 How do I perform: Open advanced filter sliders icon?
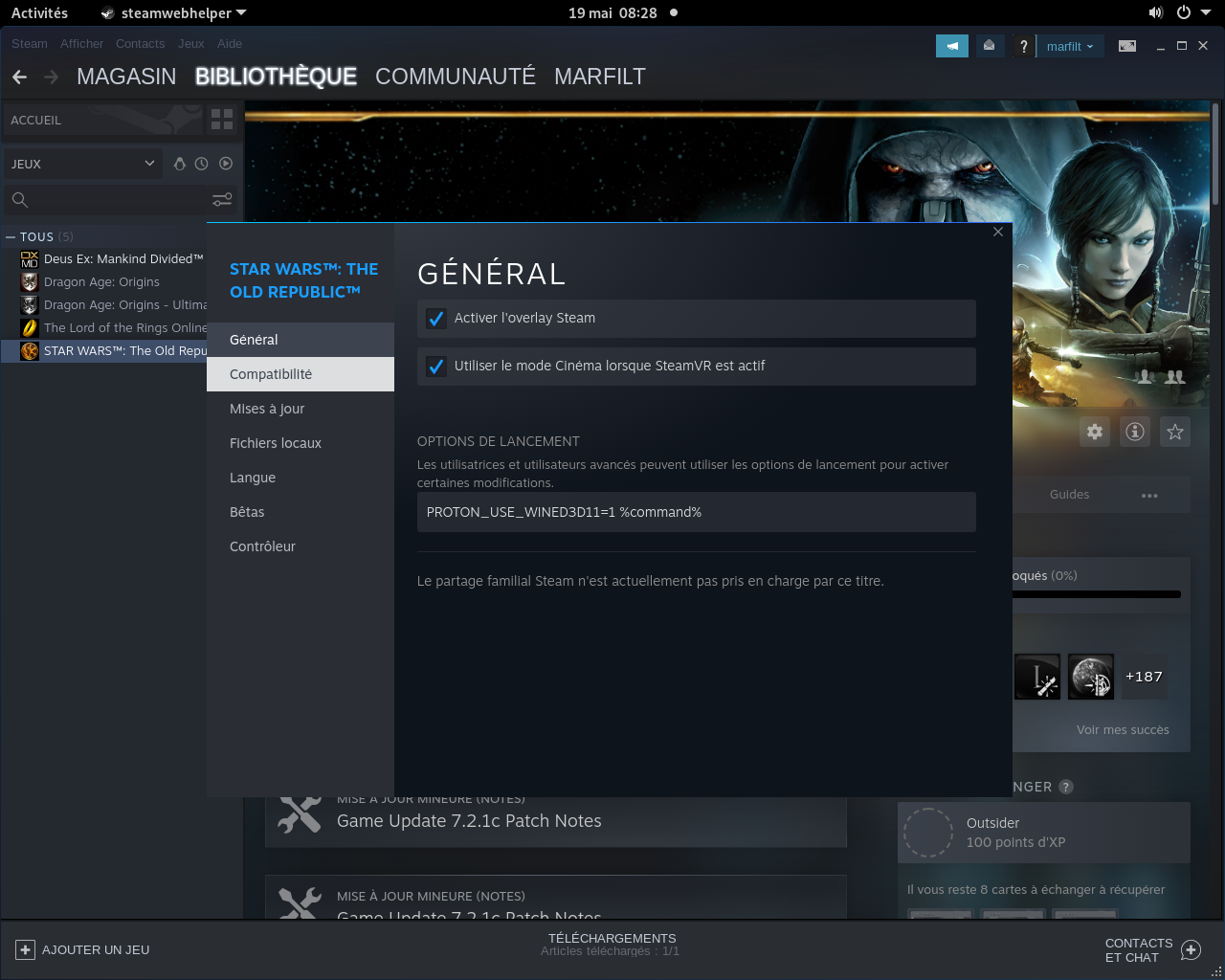222,200
